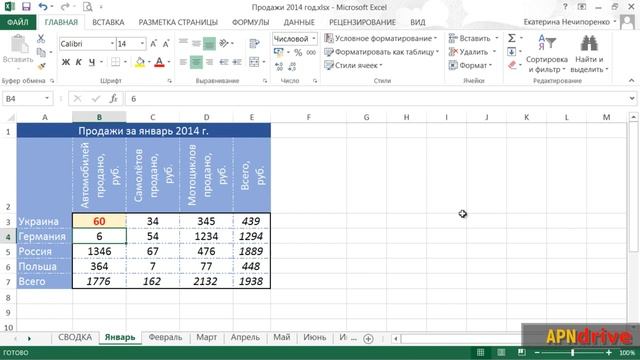Viewport: 640px width, 360px height.
Task: Click the Cut scissors icon
Action: [x=41, y=39]
